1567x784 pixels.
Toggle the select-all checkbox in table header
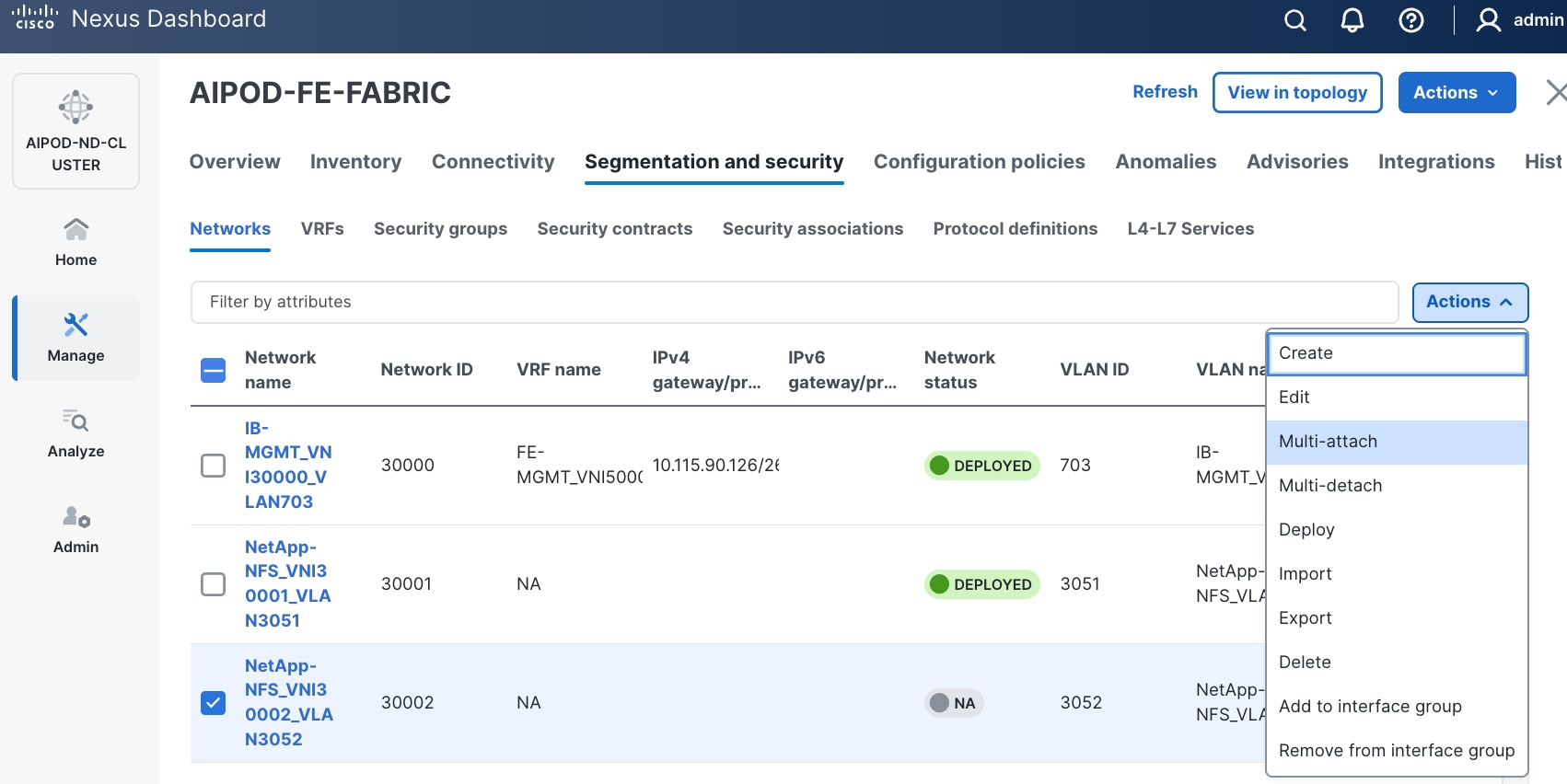click(x=213, y=370)
